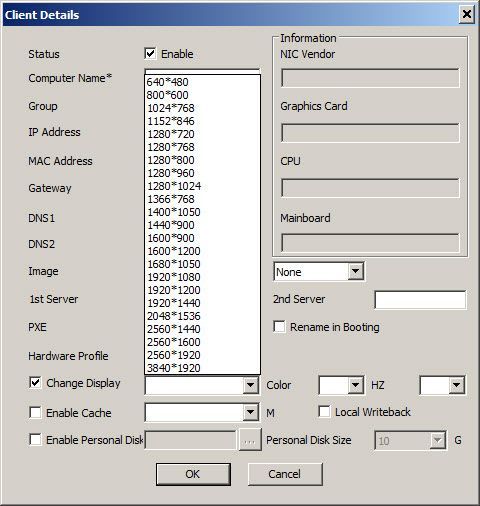The image size is (480, 506).
Task: Tick the Rename in Booting checkbox
Action: (x=279, y=327)
